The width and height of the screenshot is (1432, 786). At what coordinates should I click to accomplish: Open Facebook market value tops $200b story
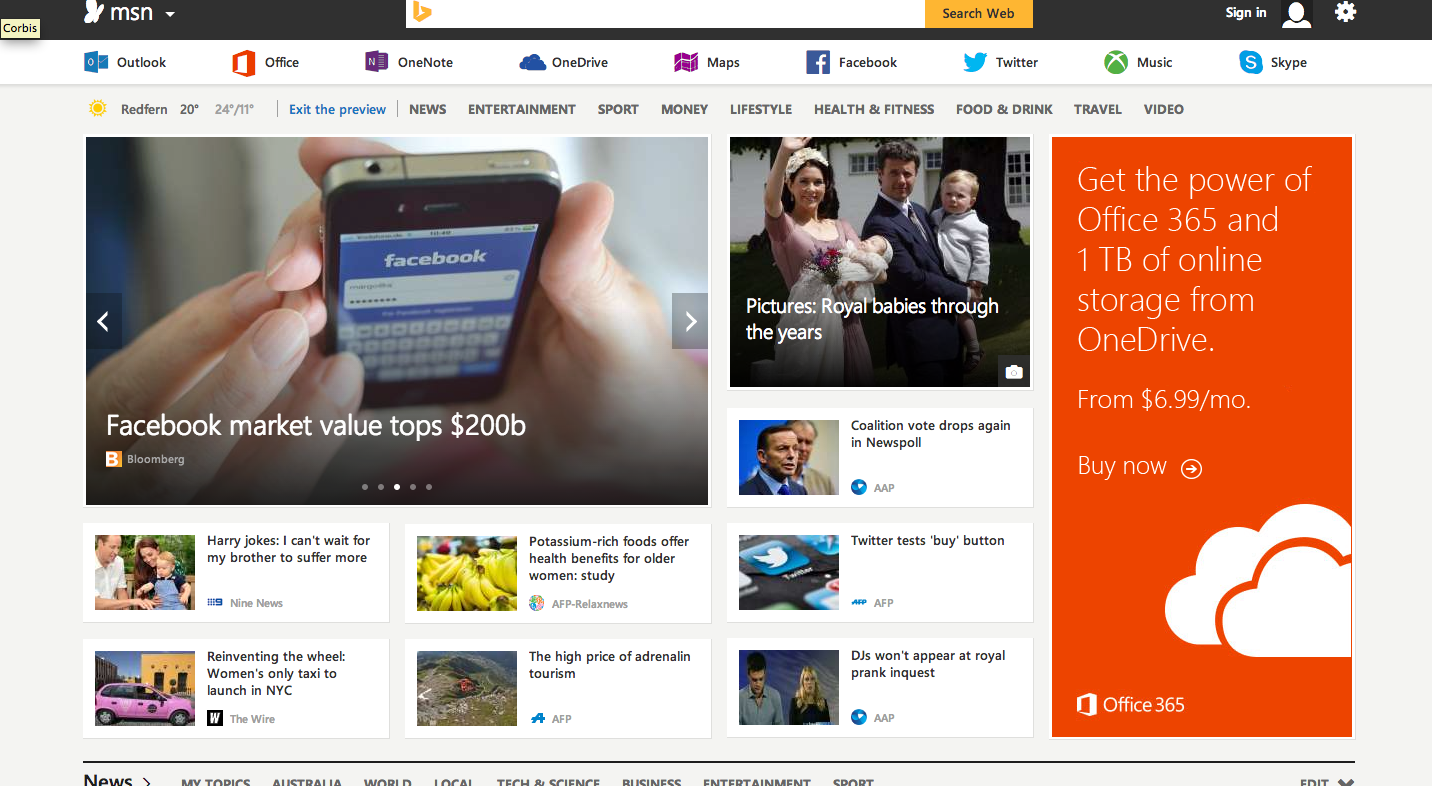[316, 425]
